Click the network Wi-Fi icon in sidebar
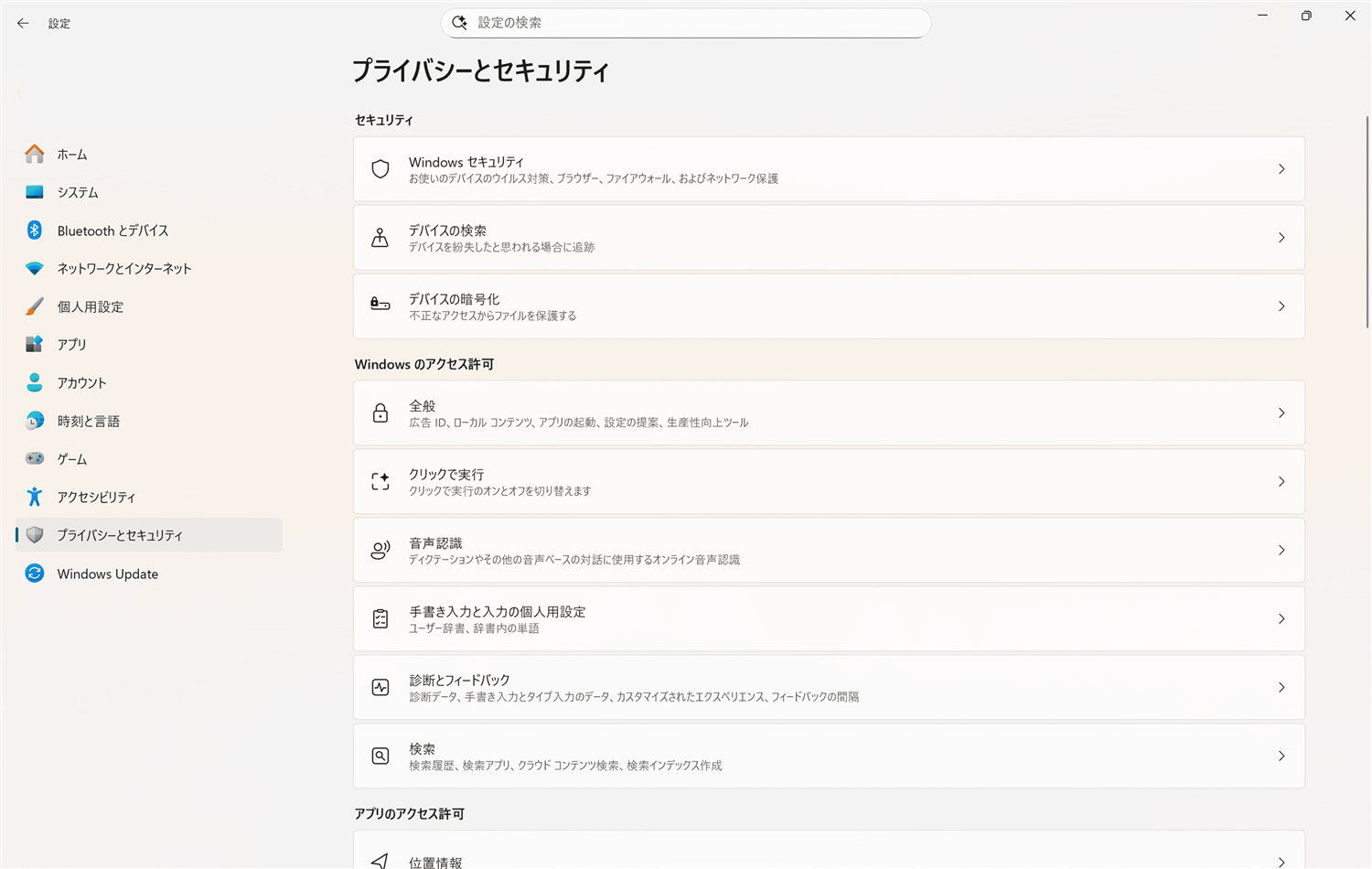Screen dimensions: 1372x869 (x=35, y=268)
